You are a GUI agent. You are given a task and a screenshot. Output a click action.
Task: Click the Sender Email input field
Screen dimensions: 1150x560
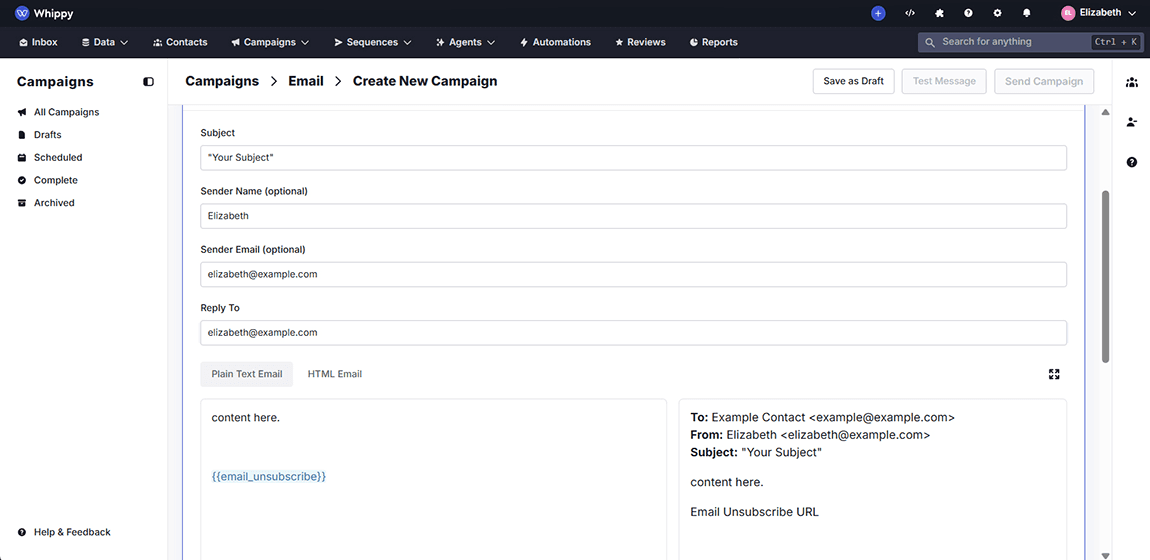click(x=634, y=274)
